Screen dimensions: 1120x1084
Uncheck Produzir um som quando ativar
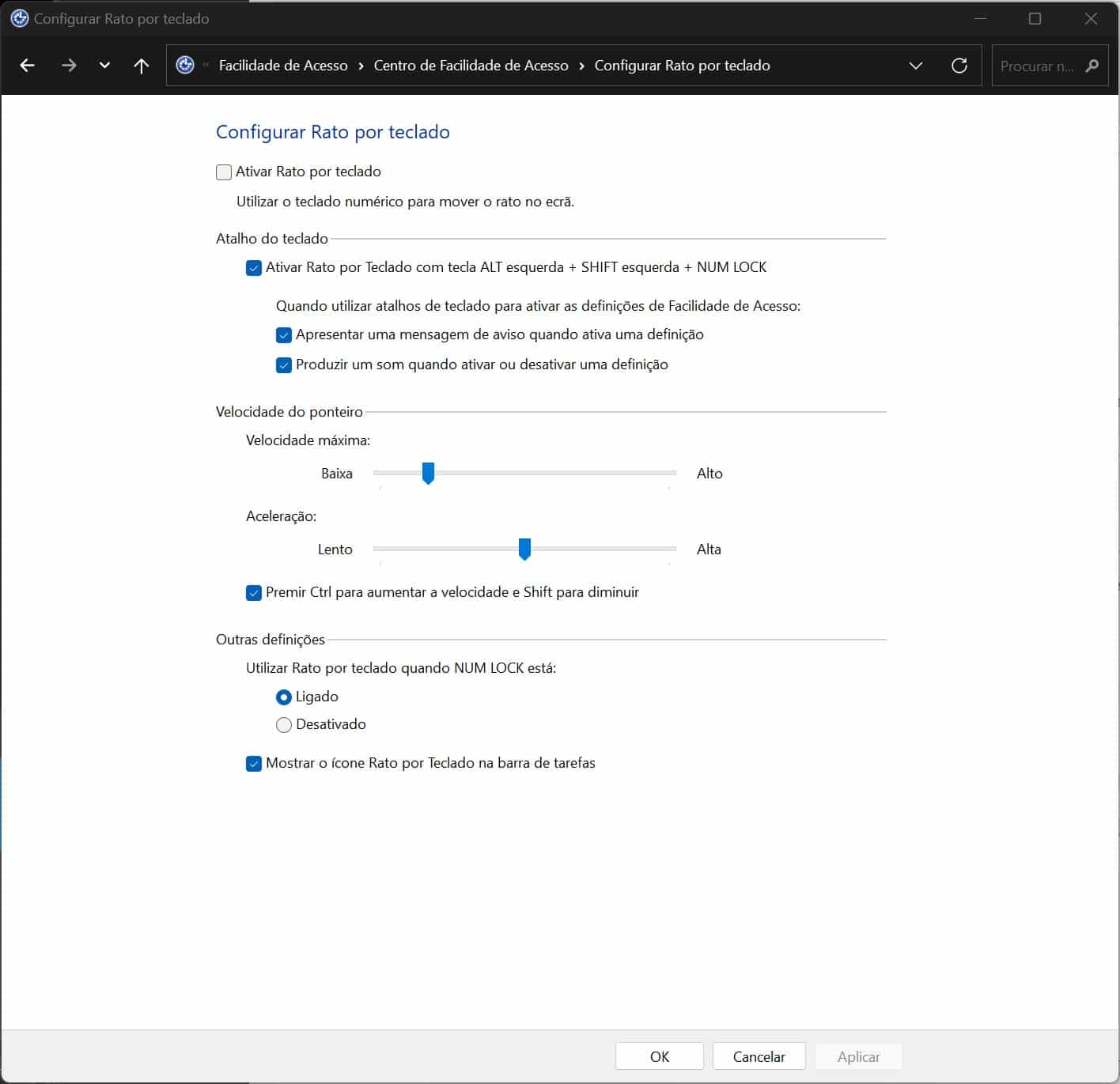(284, 365)
